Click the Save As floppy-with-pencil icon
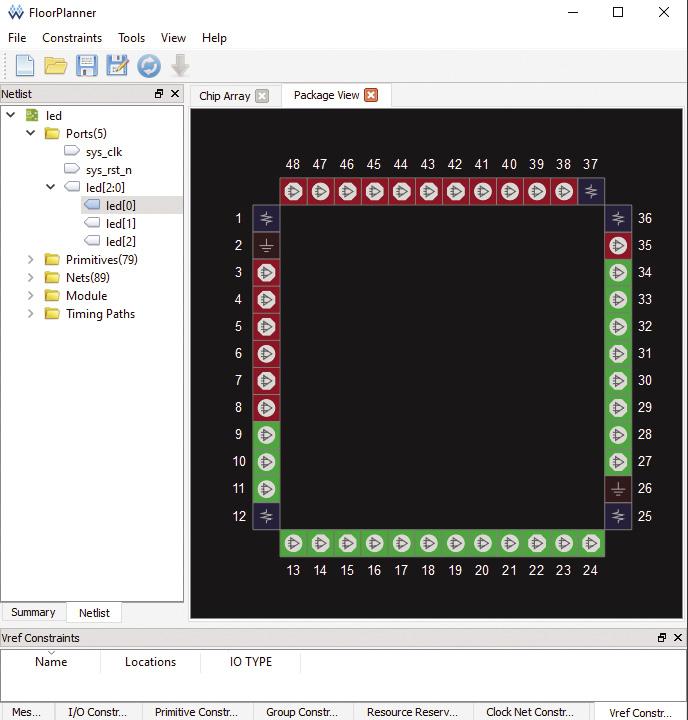The image size is (688, 720). (117, 65)
